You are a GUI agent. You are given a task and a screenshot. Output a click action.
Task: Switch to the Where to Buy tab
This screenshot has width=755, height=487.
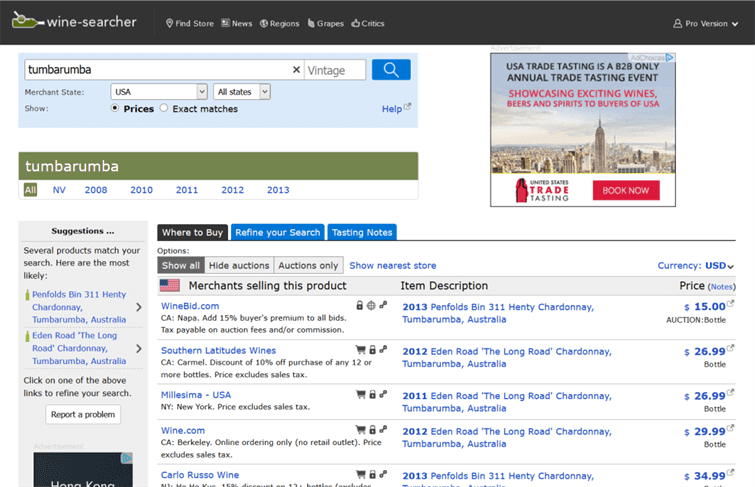(x=193, y=232)
